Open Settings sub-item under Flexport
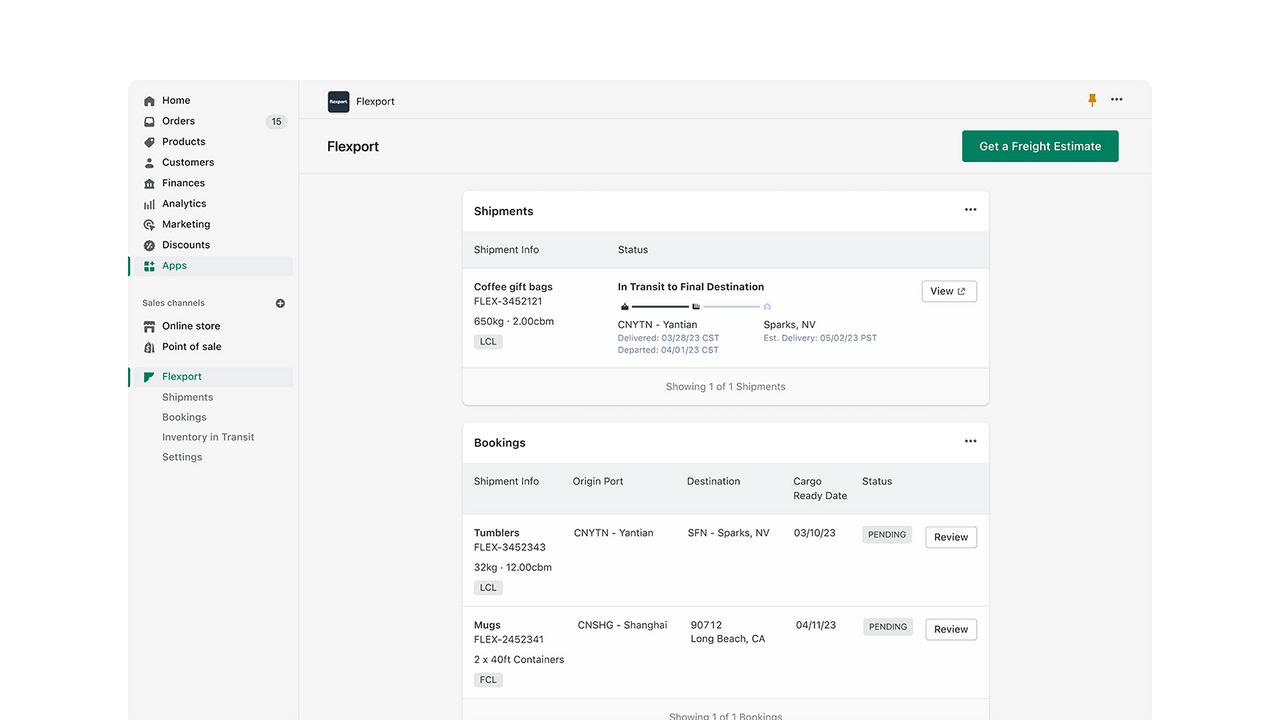 click(182, 457)
